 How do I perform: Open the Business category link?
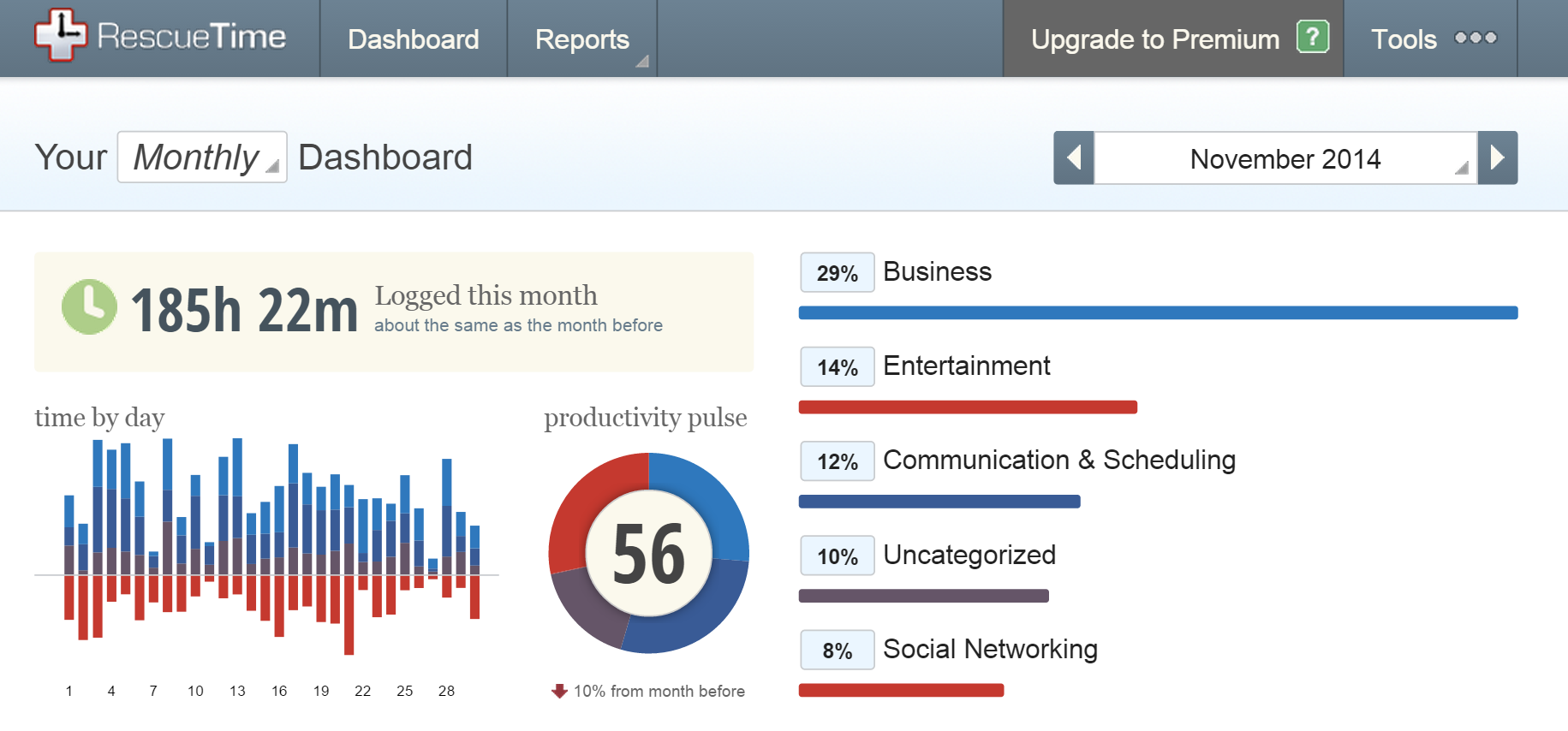pos(937,271)
